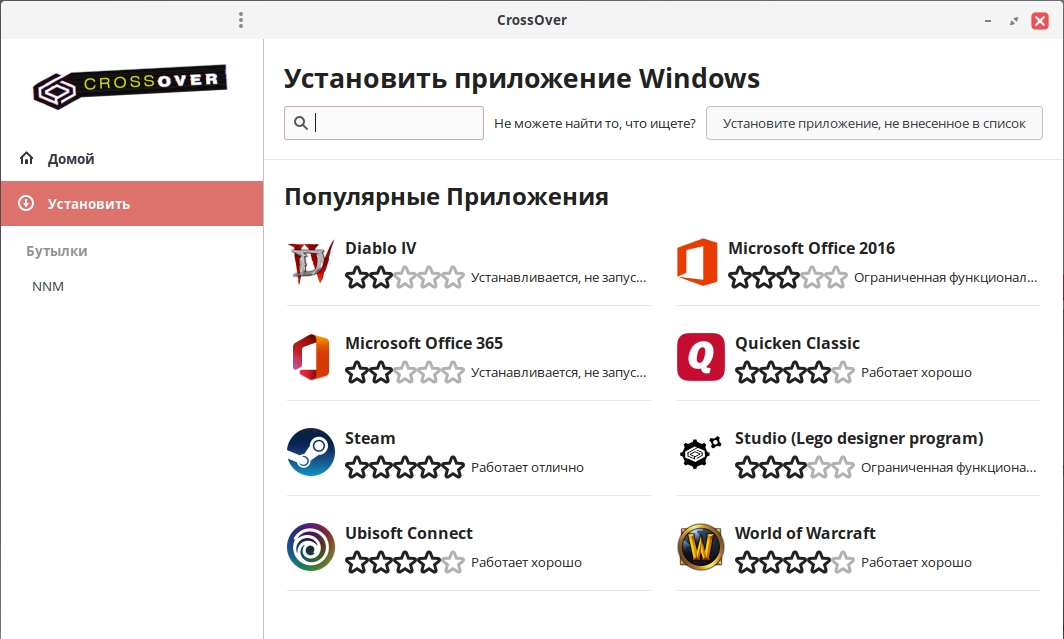This screenshot has height=639, width=1064.
Task: Select the Lego Studio gear icon
Action: (x=700, y=453)
